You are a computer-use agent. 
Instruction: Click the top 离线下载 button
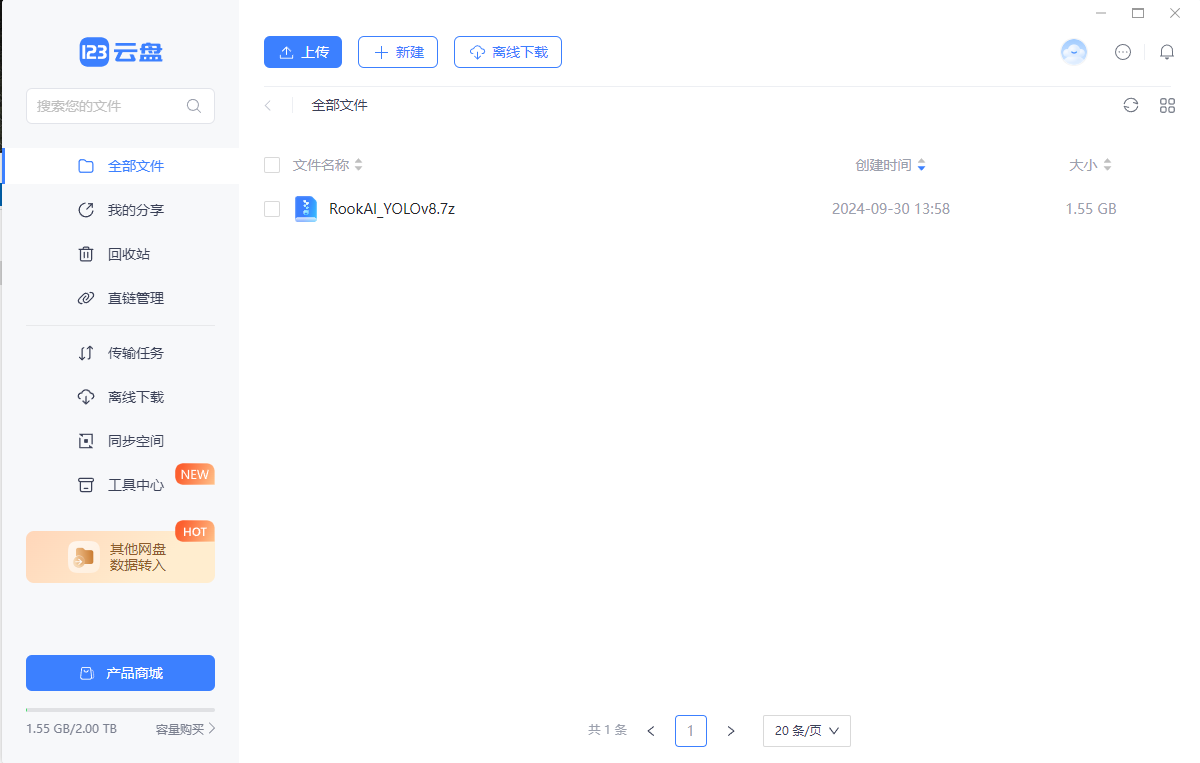coord(508,52)
